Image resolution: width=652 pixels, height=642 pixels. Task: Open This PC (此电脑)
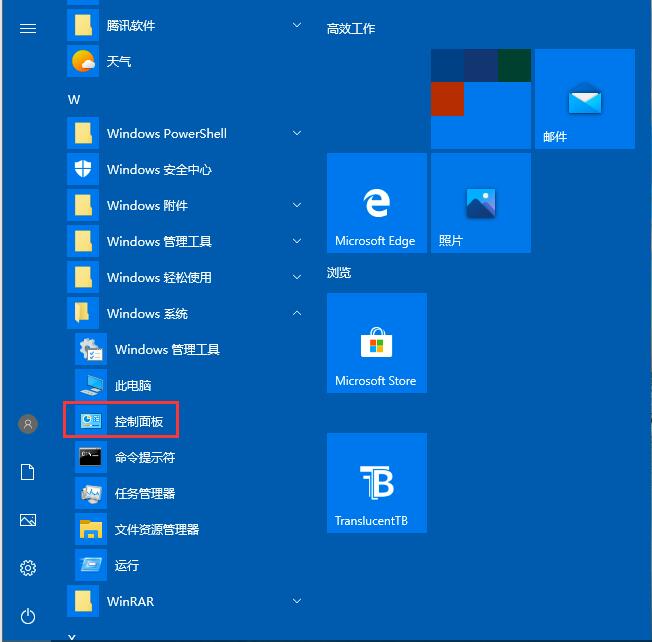pyautogui.click(x=132, y=385)
